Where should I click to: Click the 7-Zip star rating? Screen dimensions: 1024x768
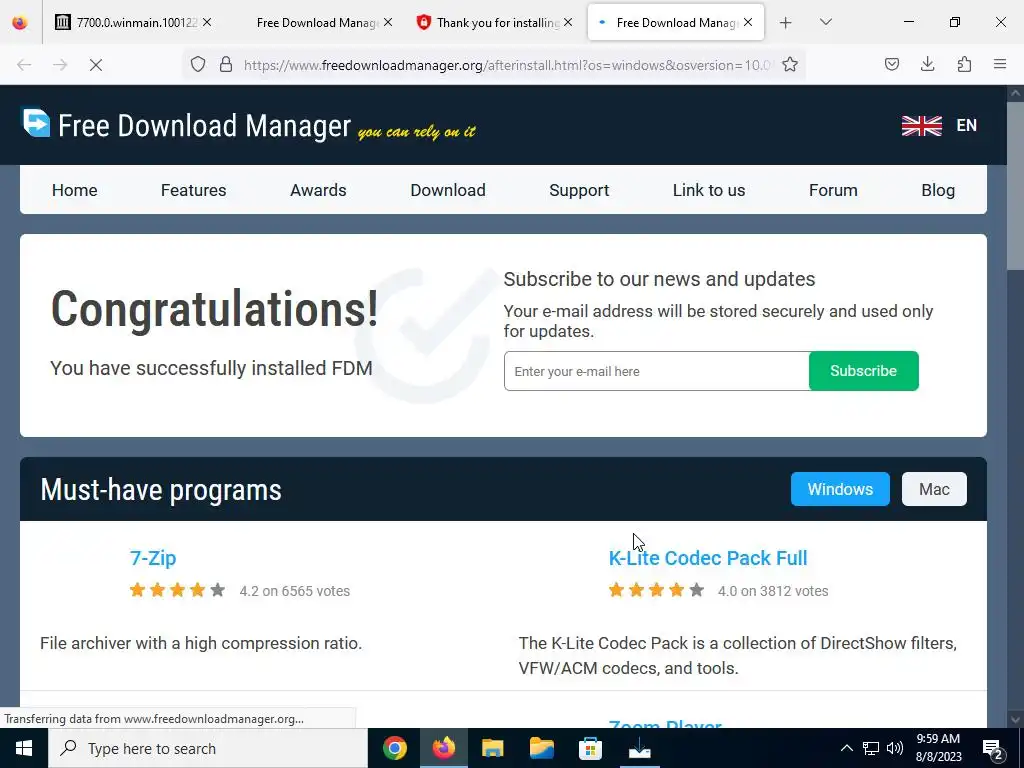click(177, 590)
